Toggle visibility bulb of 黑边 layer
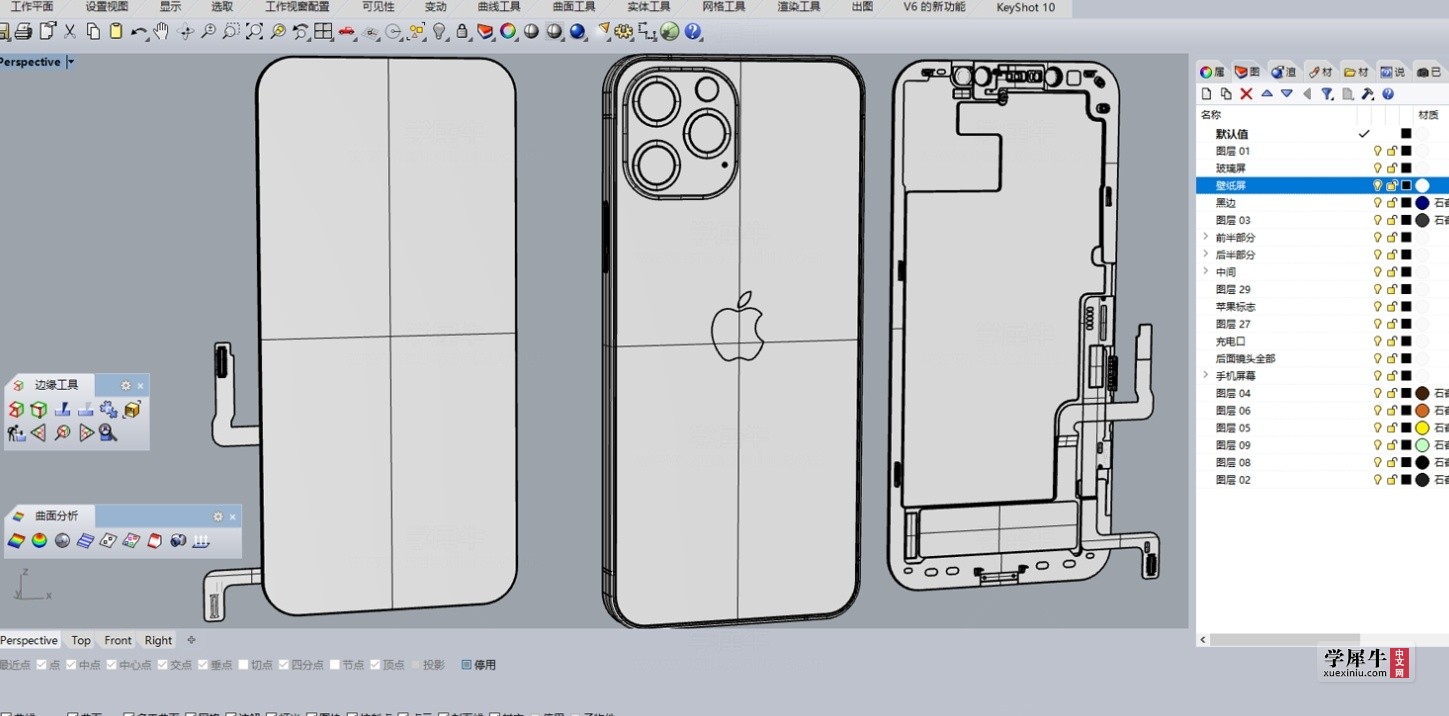Screen dimensions: 1449x716 [x=1377, y=203]
